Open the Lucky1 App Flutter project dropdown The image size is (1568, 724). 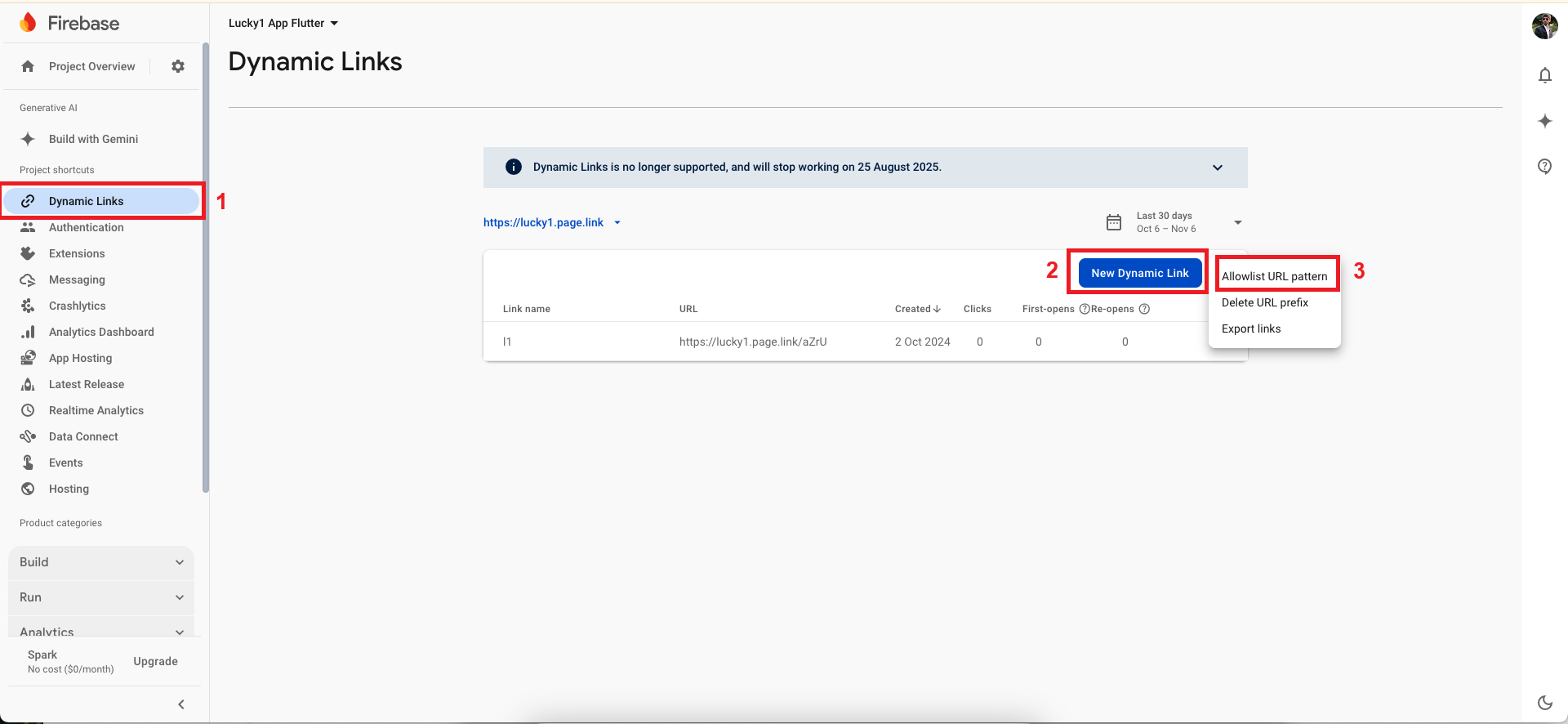point(283,23)
